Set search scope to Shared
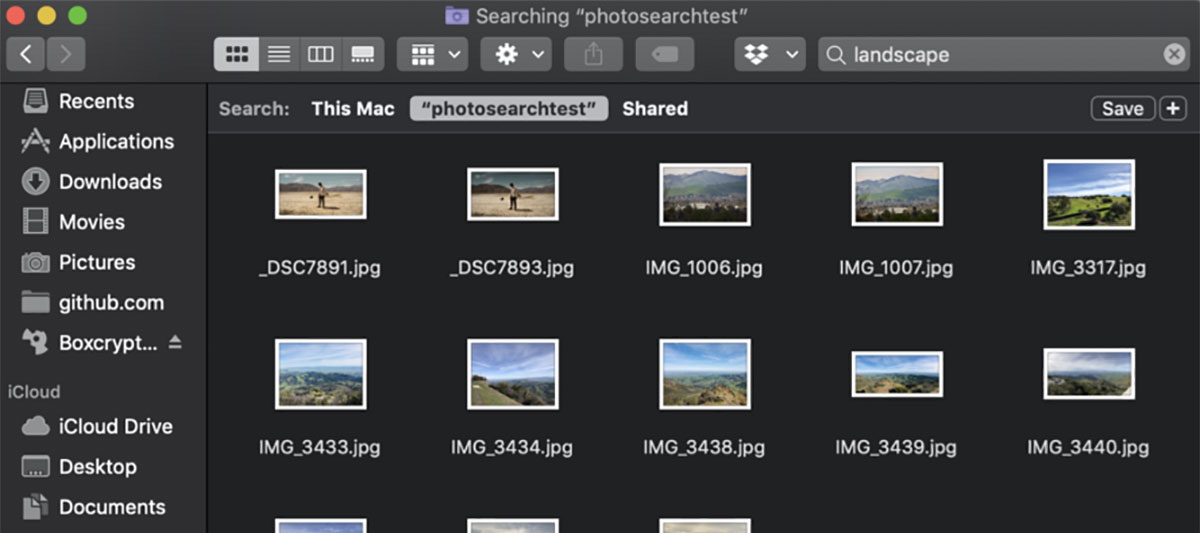Image resolution: width=1200 pixels, height=533 pixels. point(655,108)
